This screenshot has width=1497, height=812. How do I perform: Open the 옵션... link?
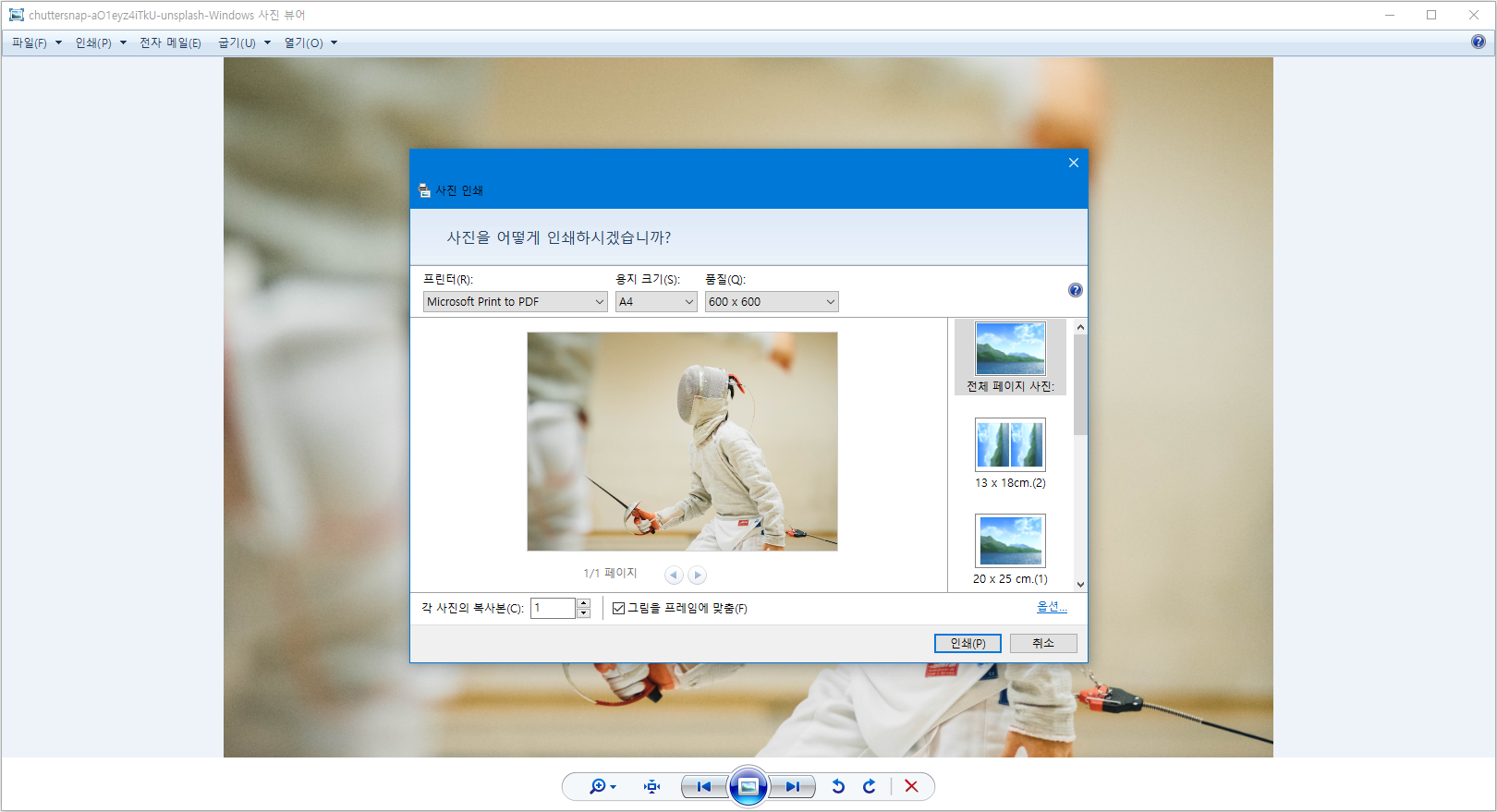tap(1052, 607)
